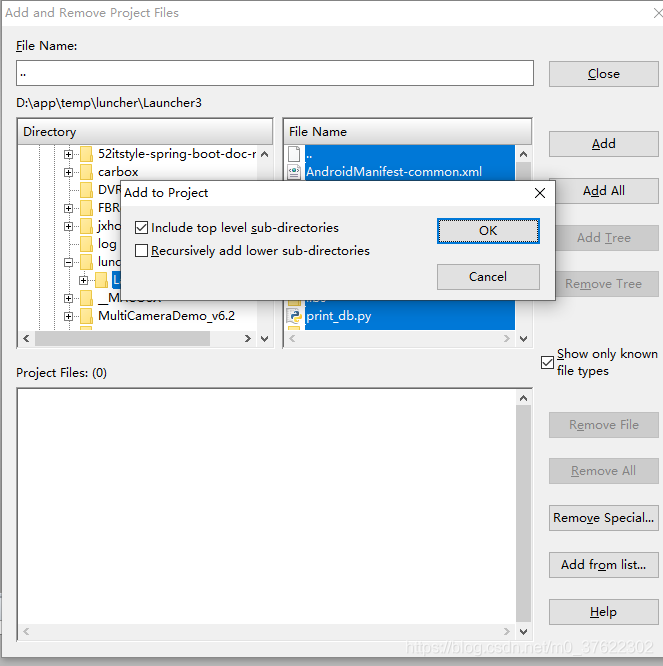Viewport: 663px width, 666px height.
Task: Click the File Name text input field
Action: point(275,73)
